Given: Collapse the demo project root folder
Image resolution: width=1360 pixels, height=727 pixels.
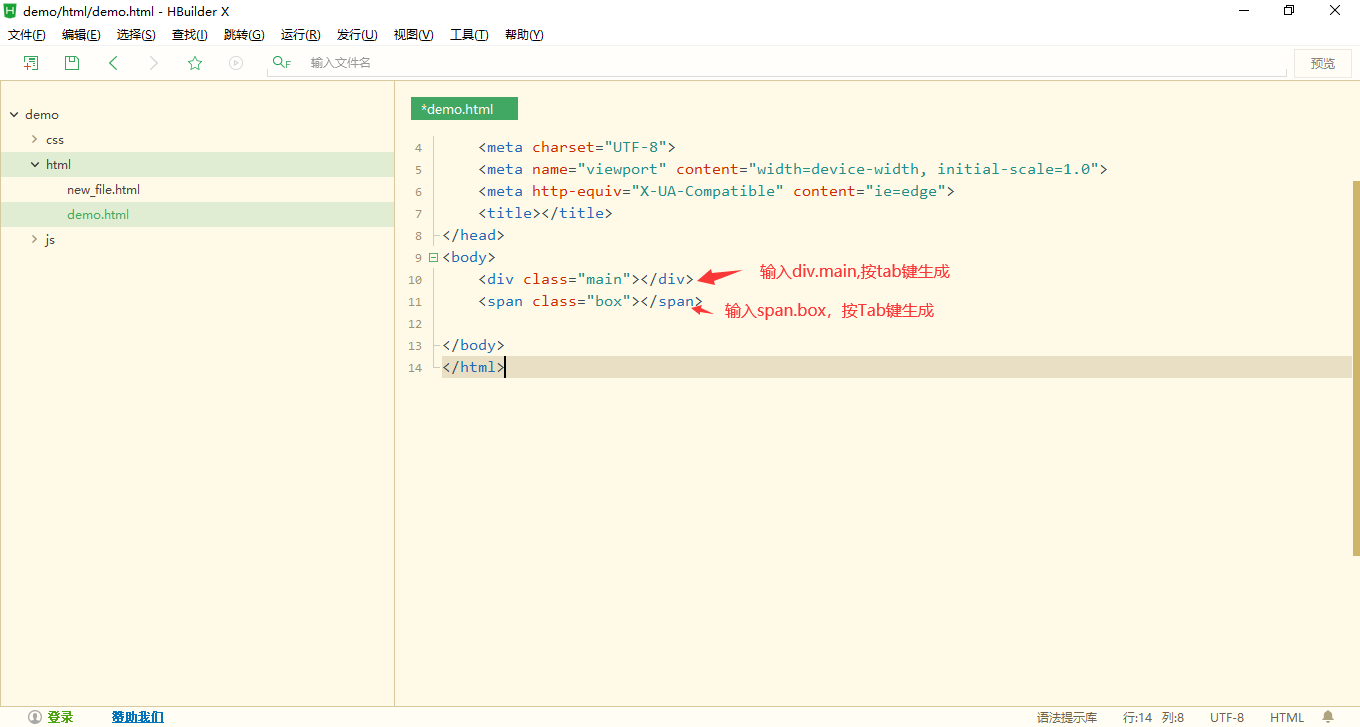Looking at the screenshot, I should tap(14, 115).
